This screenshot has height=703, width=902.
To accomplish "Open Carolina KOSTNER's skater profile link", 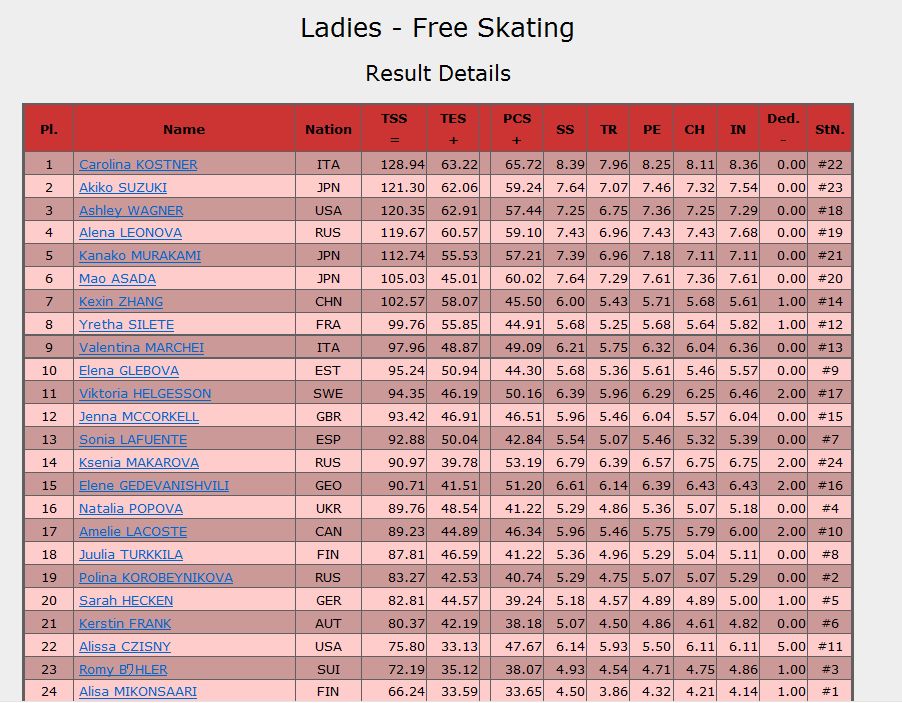I will tap(138, 165).
